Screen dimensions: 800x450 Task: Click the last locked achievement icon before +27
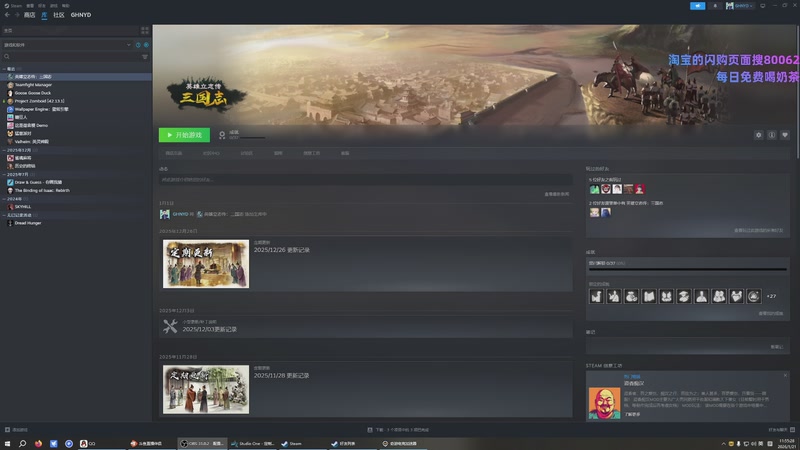click(x=754, y=296)
